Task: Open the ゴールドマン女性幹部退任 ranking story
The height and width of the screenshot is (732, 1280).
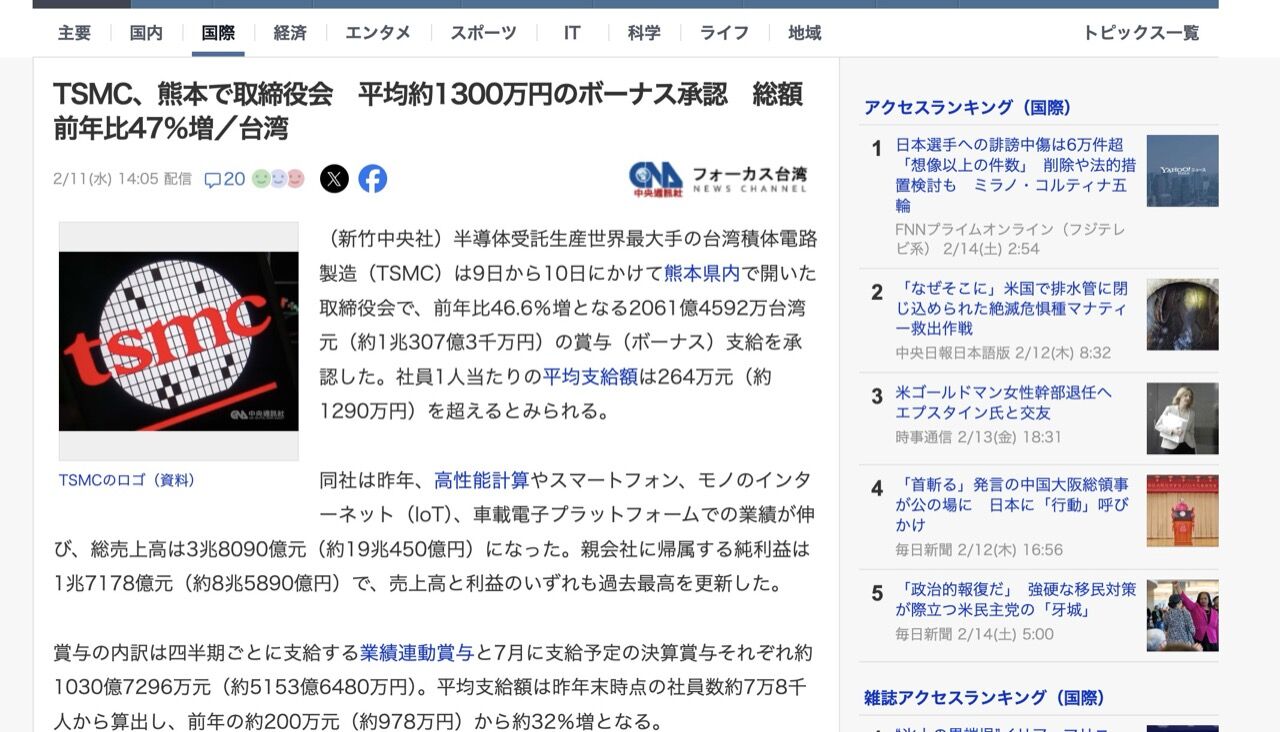Action: (1004, 402)
